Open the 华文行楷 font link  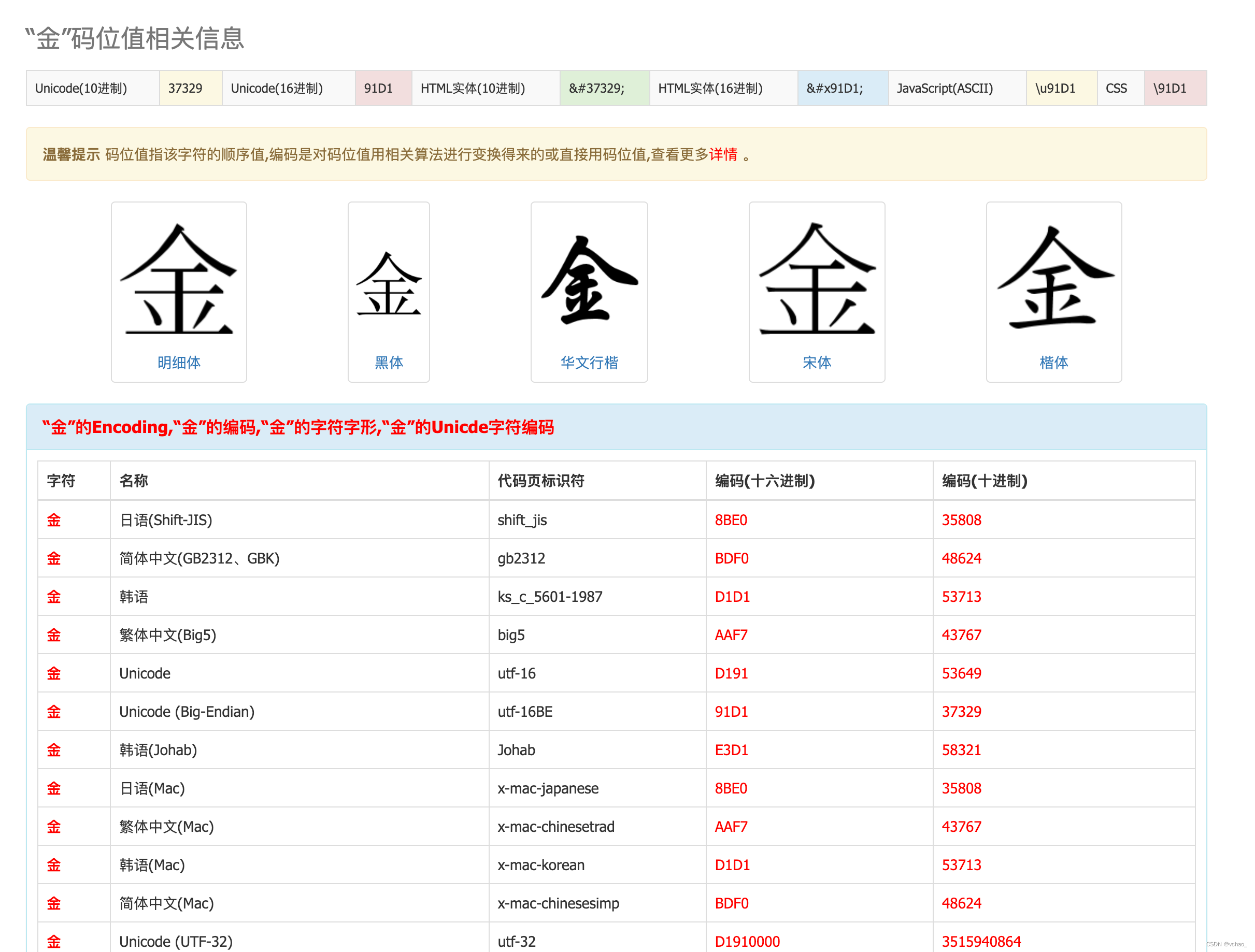click(x=589, y=363)
